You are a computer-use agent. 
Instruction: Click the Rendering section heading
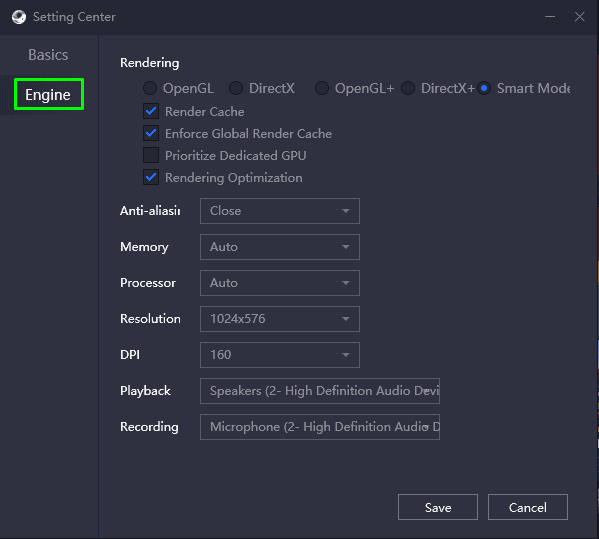tap(149, 63)
